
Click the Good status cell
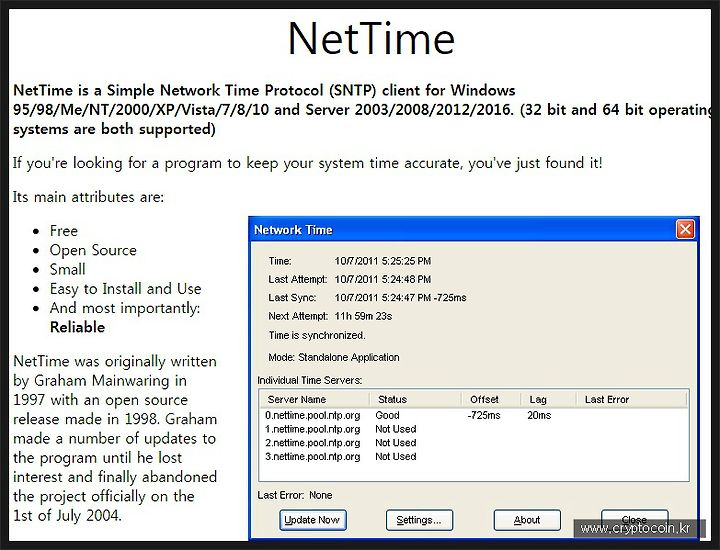[387, 415]
